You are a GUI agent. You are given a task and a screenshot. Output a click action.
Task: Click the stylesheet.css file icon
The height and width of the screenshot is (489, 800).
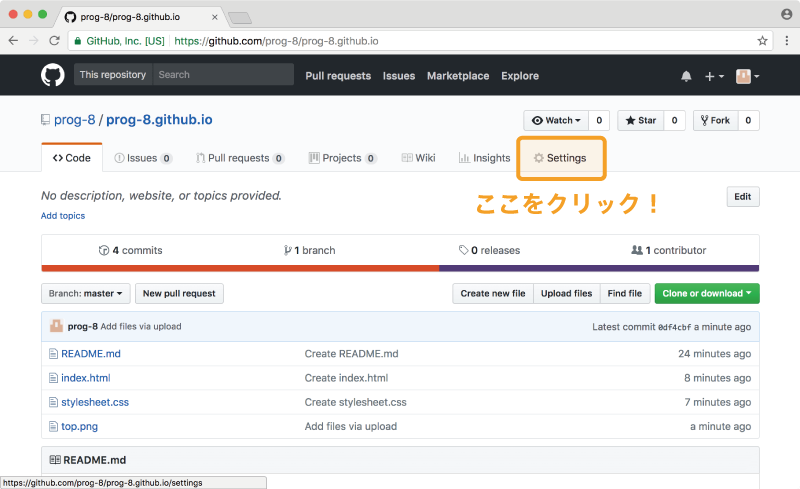53,402
